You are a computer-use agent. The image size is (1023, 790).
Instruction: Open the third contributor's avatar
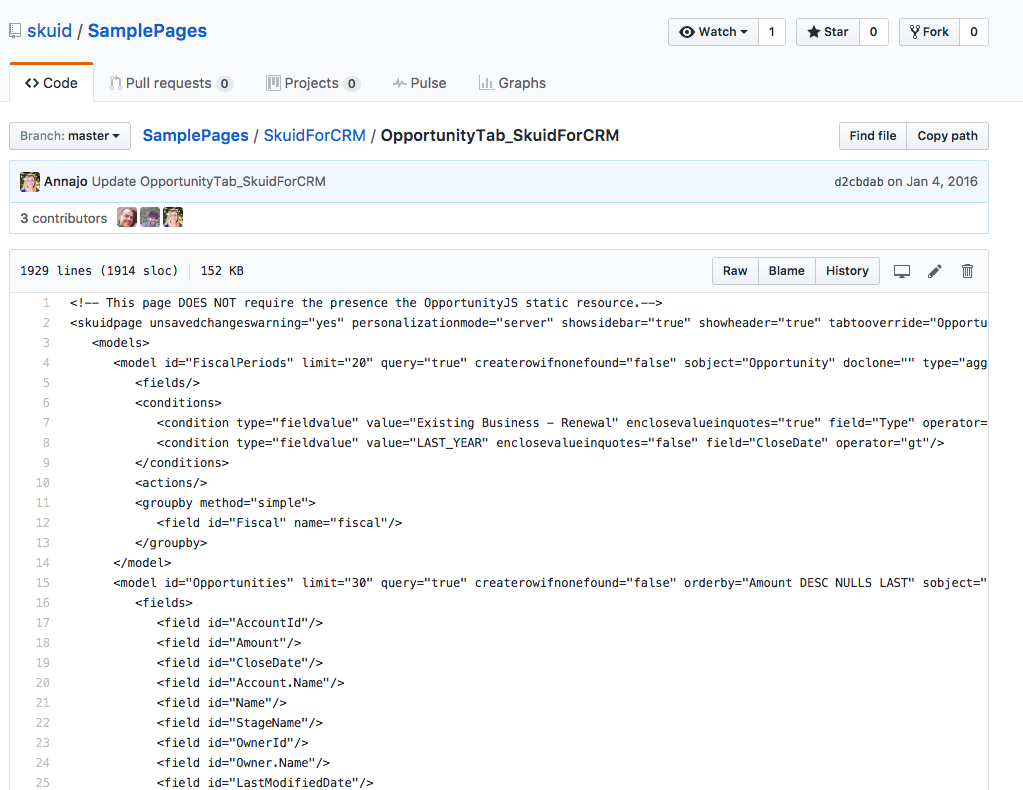[x=173, y=217]
